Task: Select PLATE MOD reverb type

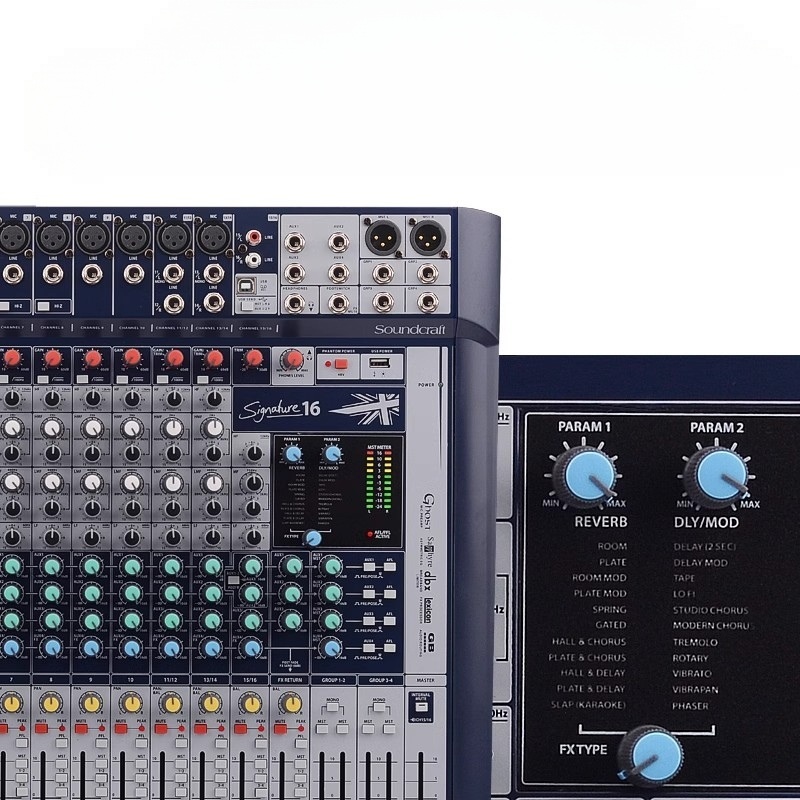Action: coord(600,593)
